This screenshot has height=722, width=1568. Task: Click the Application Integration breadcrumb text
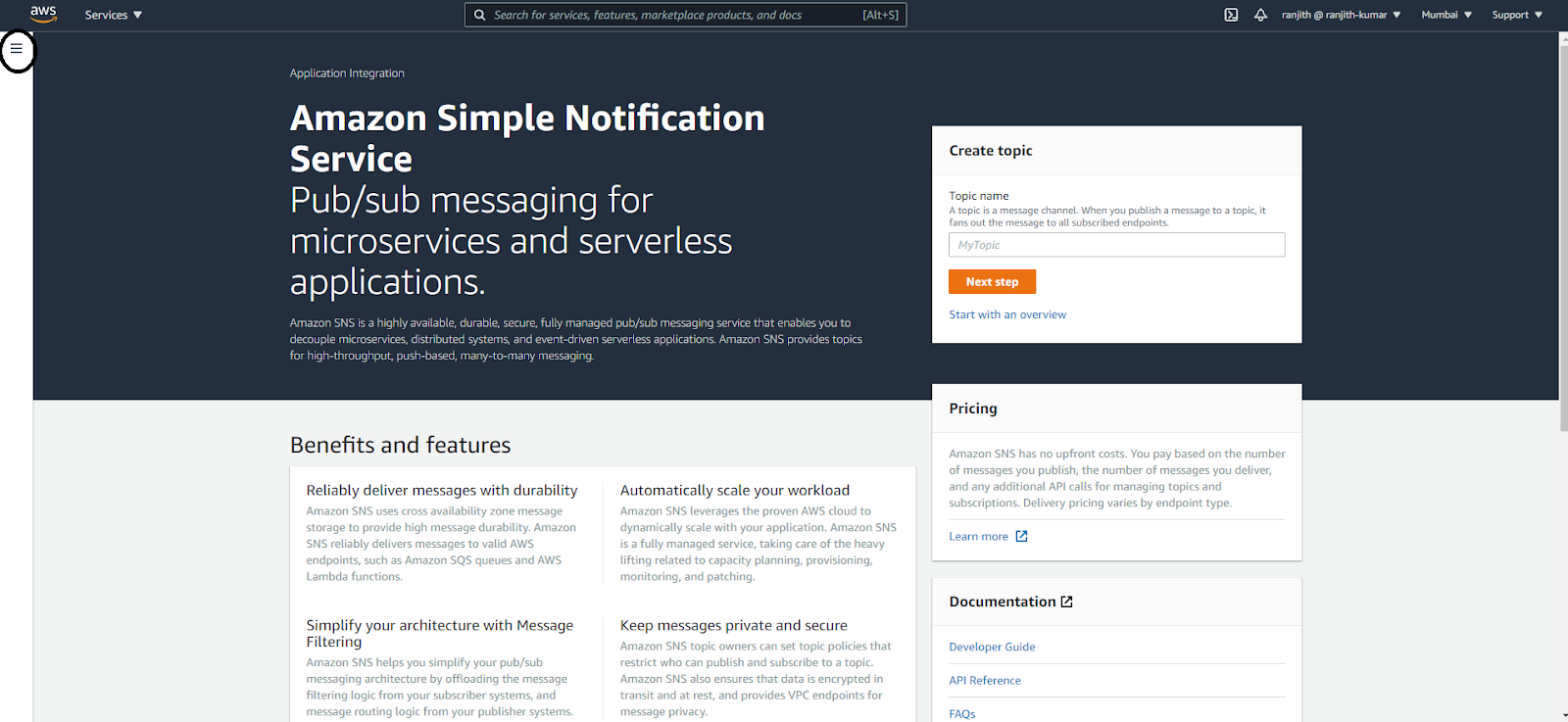tap(347, 73)
